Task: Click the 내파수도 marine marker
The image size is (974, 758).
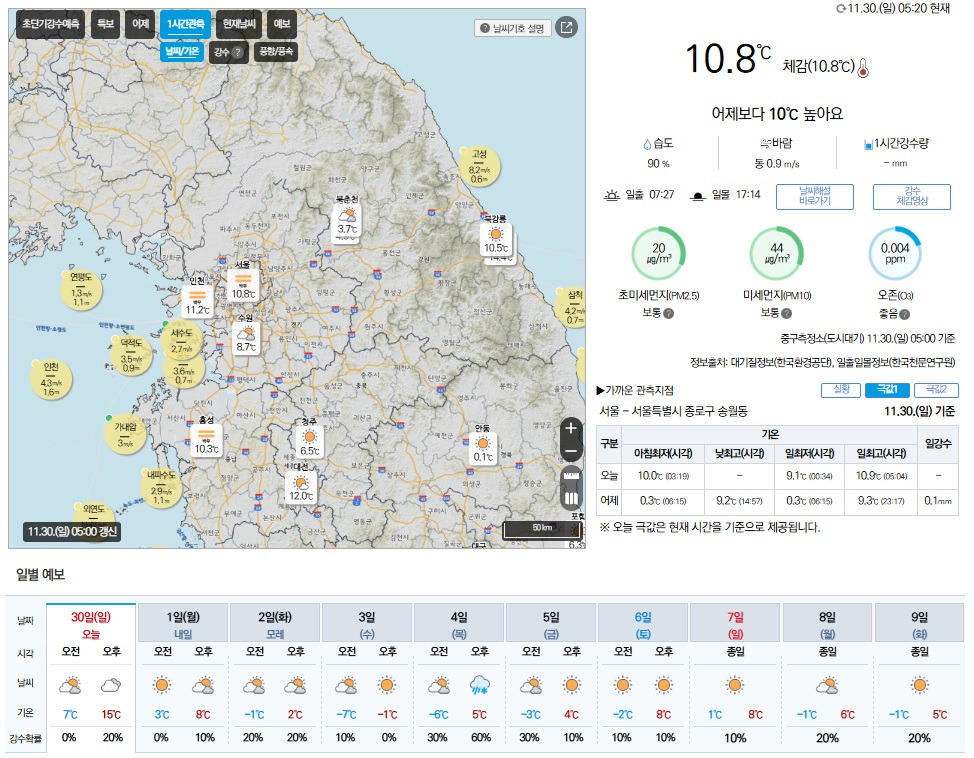Action: [162, 486]
